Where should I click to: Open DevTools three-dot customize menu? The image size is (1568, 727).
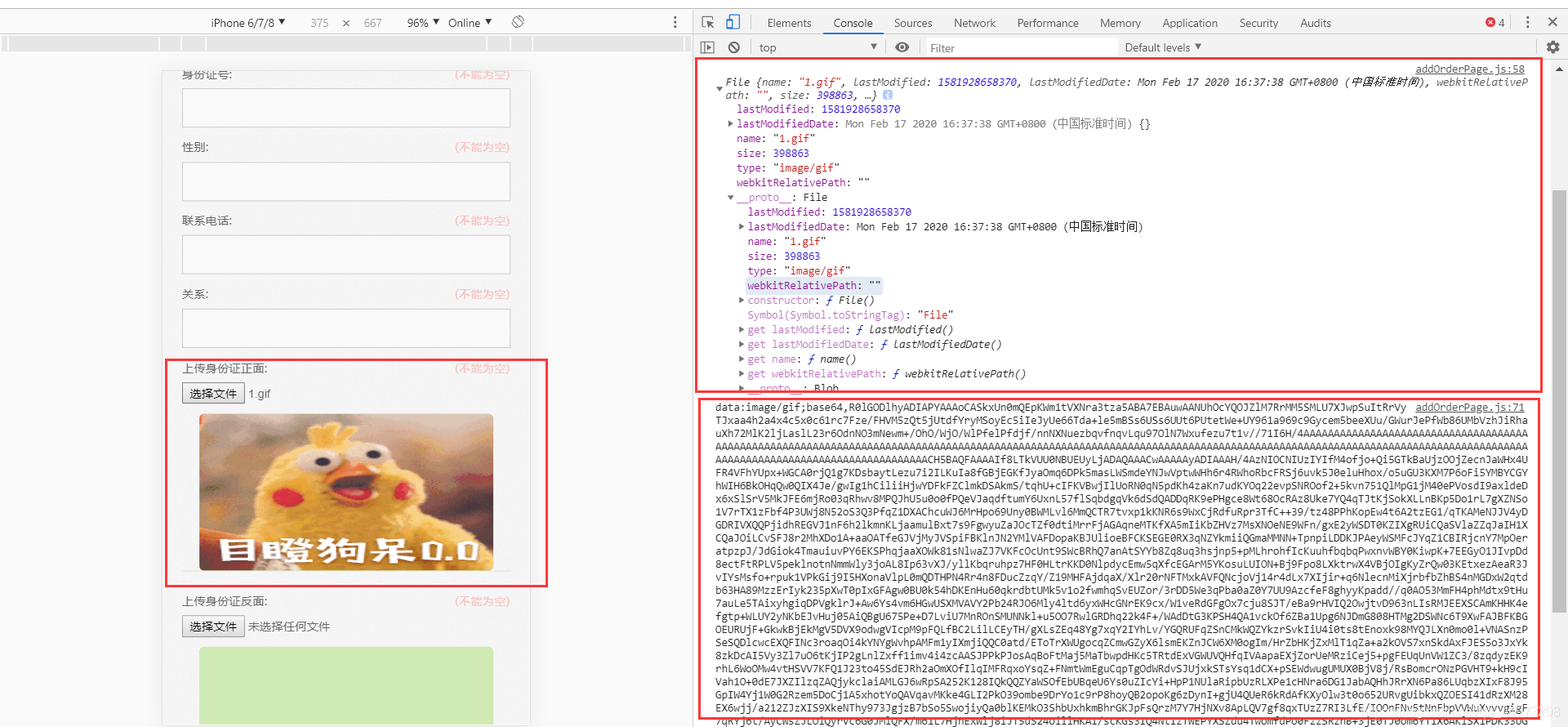pos(1528,22)
